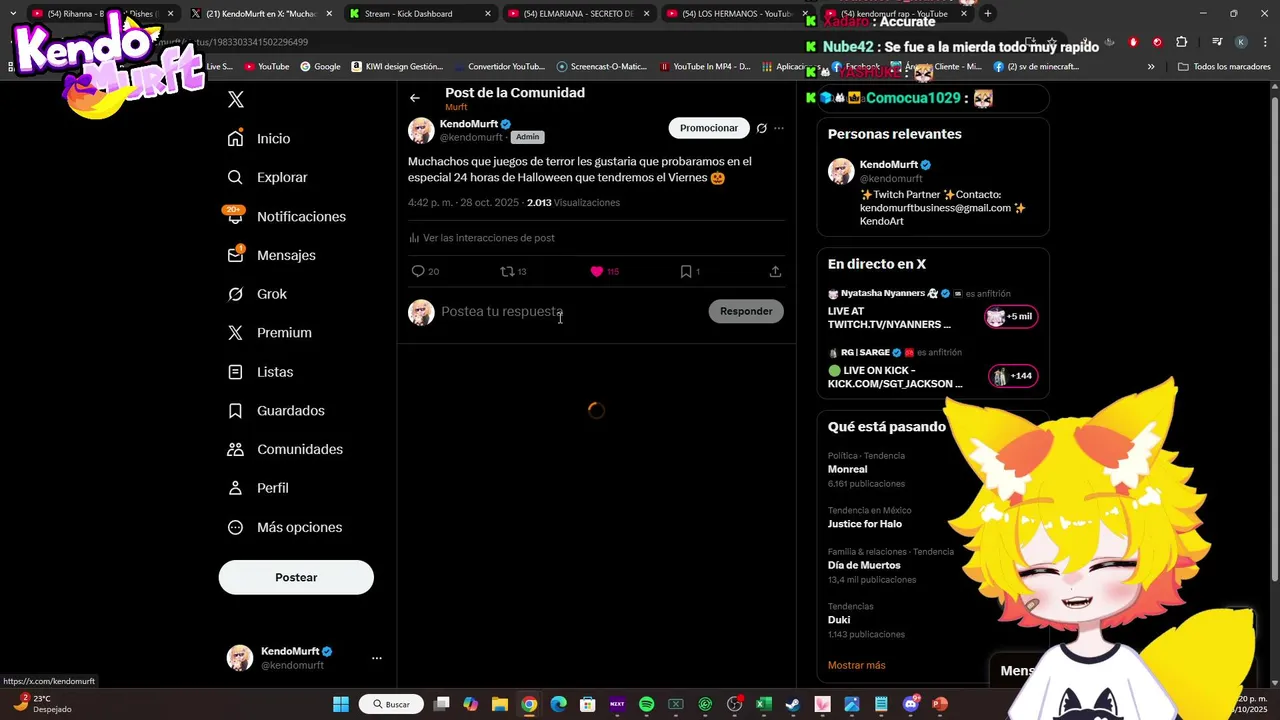1280x720 pixels.
Task: Click Ver las interacciones de post
Action: coord(482,238)
